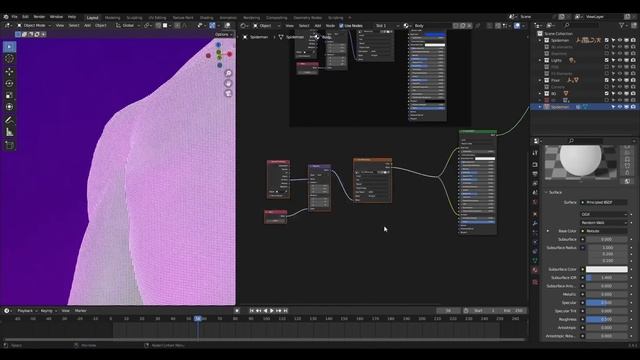
Task: Hide the Lights collection eye icon
Action: coord(620,60)
